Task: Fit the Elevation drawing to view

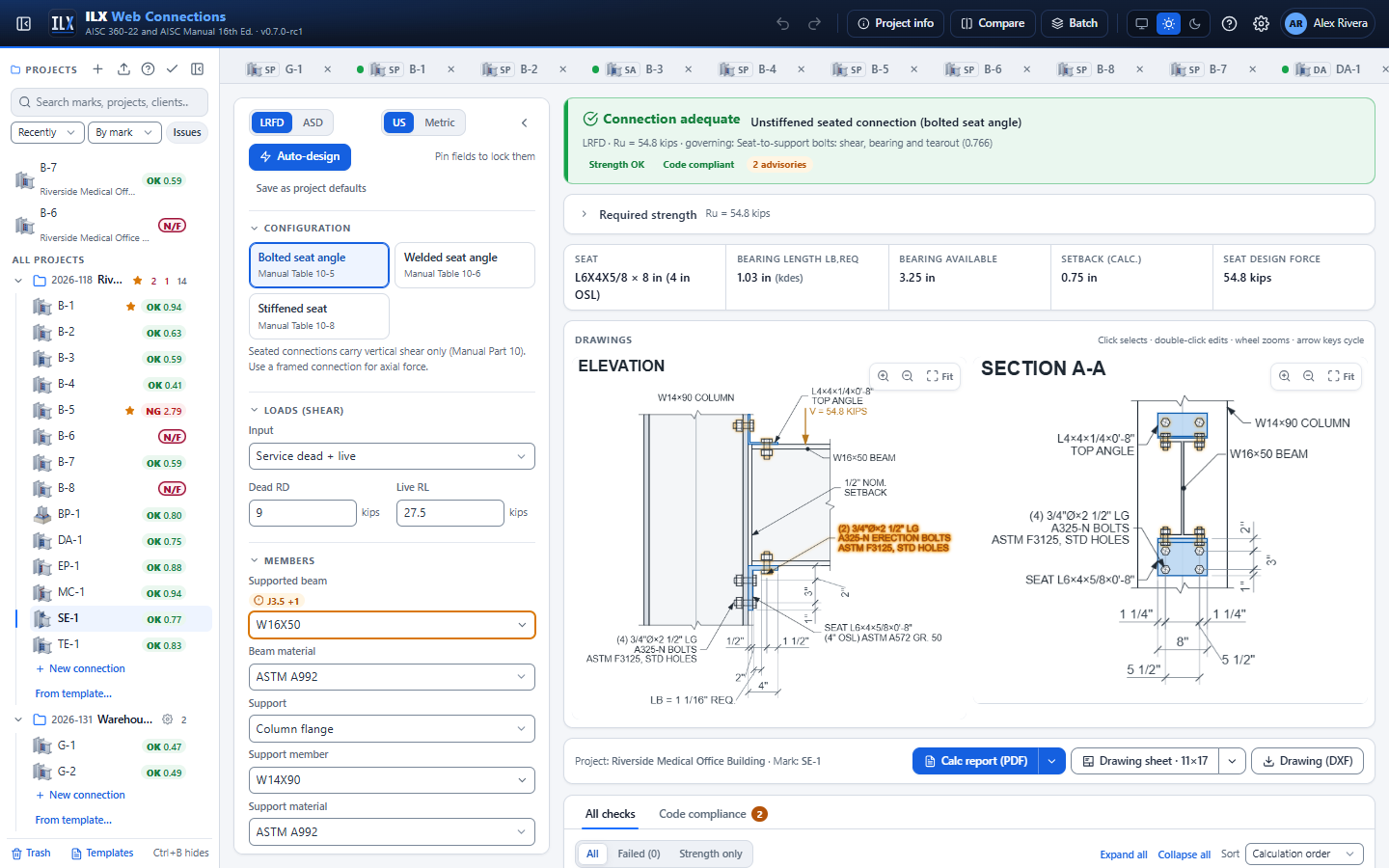Action: point(940,376)
